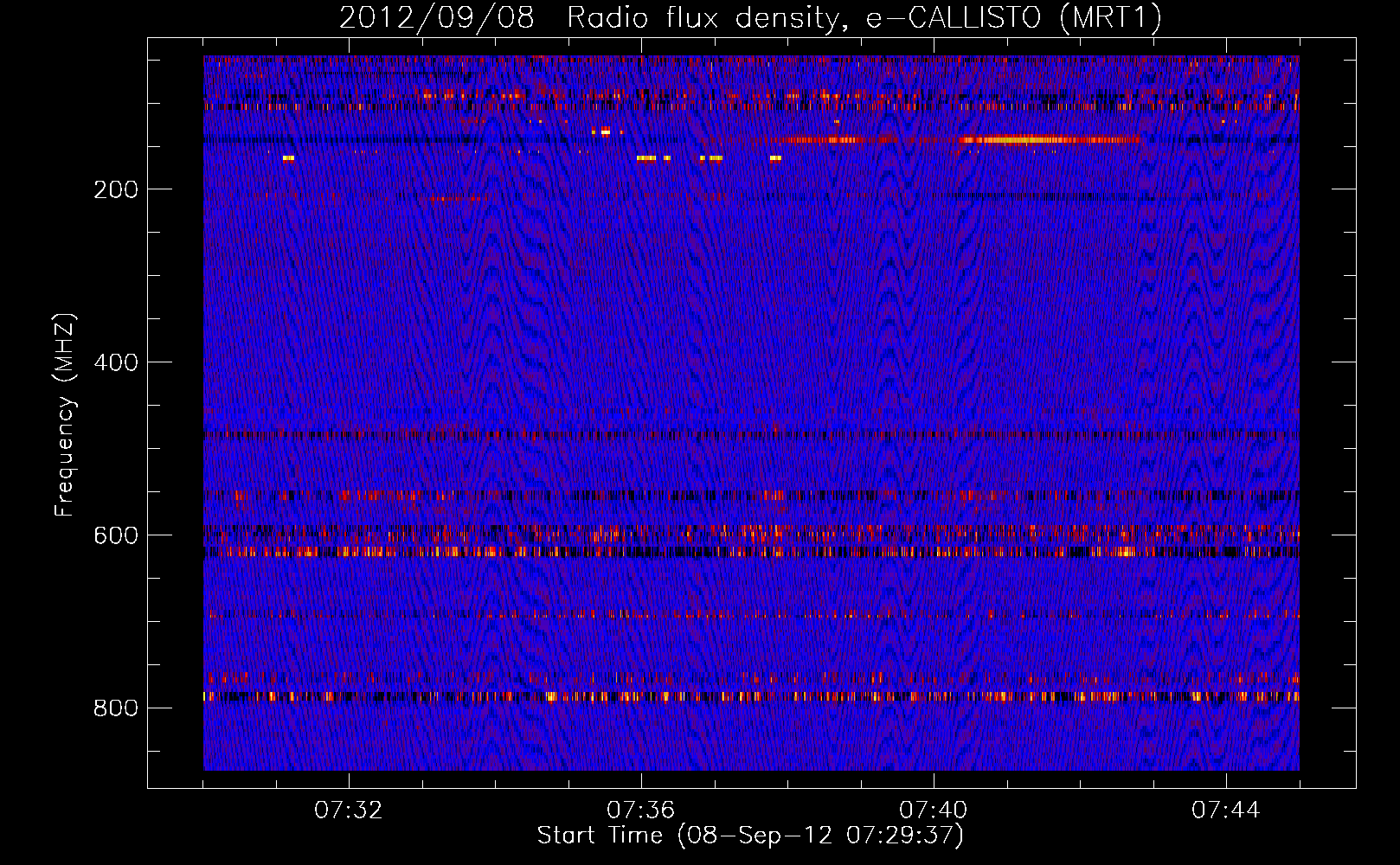This screenshot has height=865, width=1400.
Task: Click the 'Frequency (MHZ)' axis label
Action: (x=64, y=415)
